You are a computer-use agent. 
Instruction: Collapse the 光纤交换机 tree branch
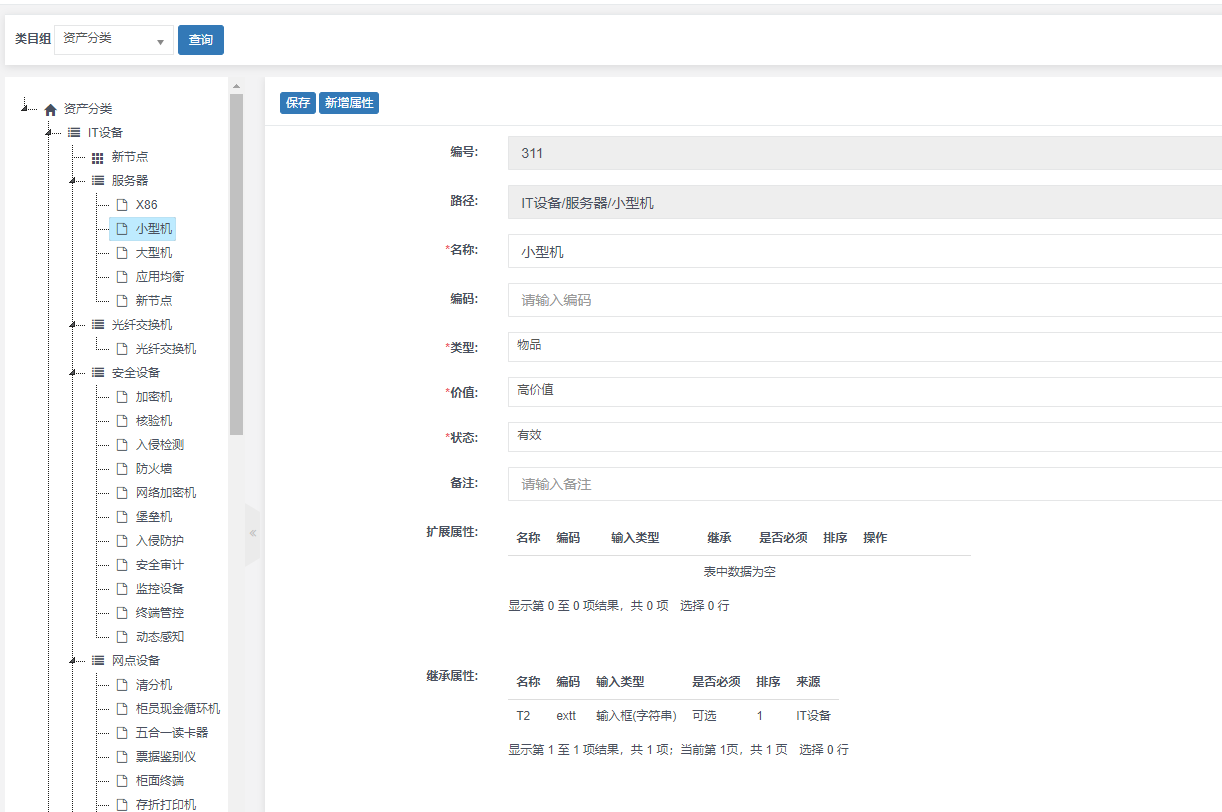(x=72, y=325)
